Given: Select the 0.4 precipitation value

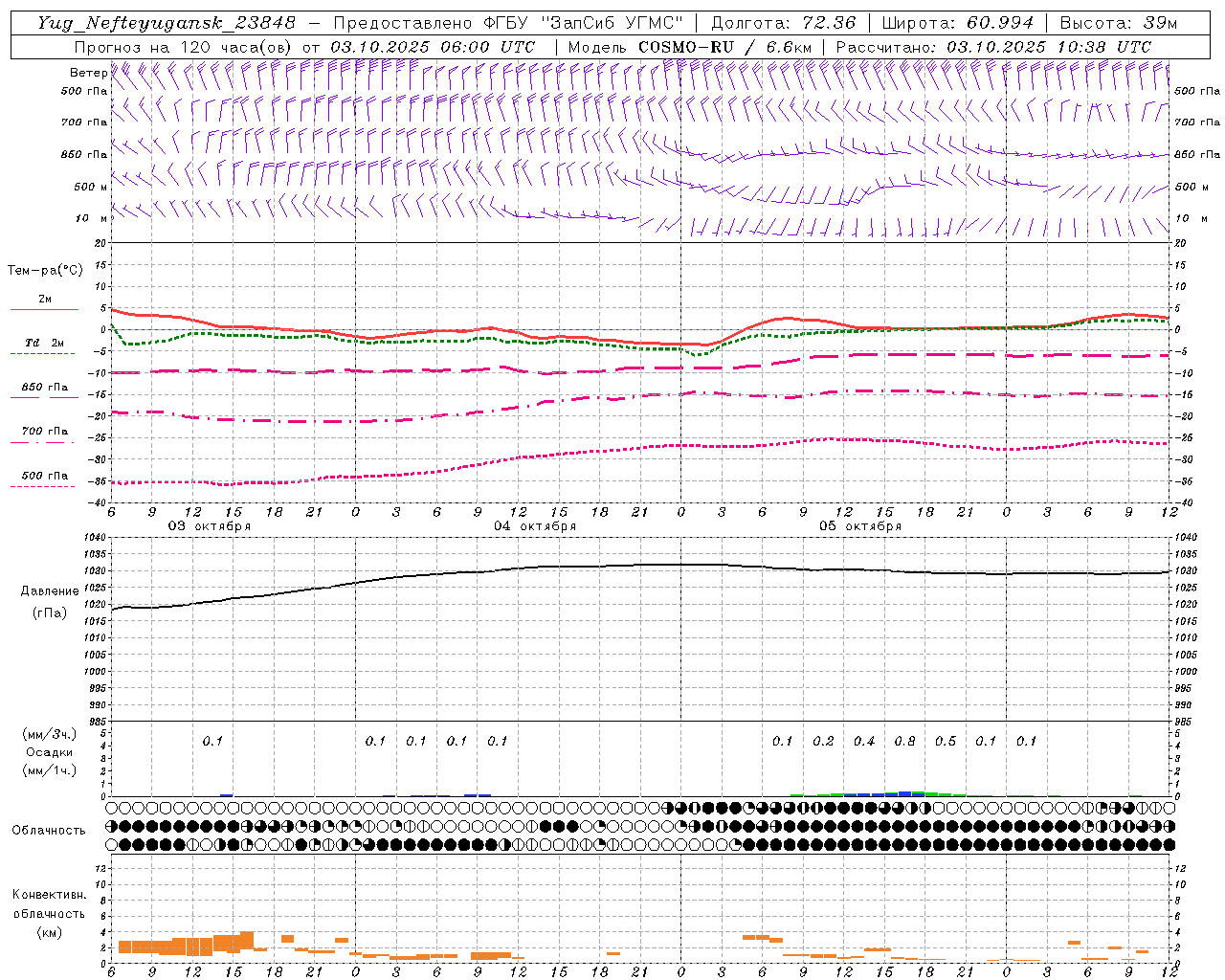Looking at the screenshot, I should (x=864, y=742).
